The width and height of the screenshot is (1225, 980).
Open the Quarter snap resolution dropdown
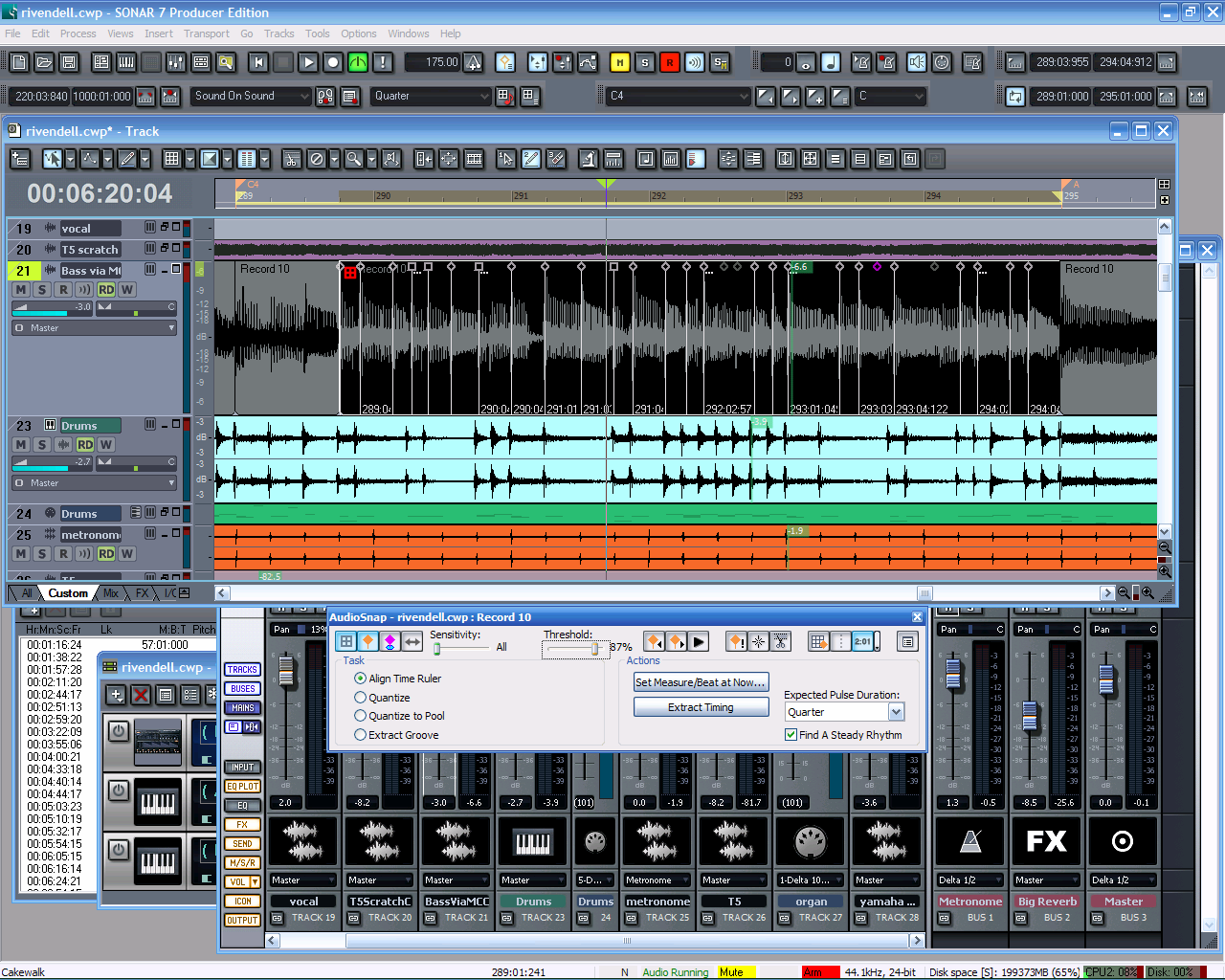point(432,97)
